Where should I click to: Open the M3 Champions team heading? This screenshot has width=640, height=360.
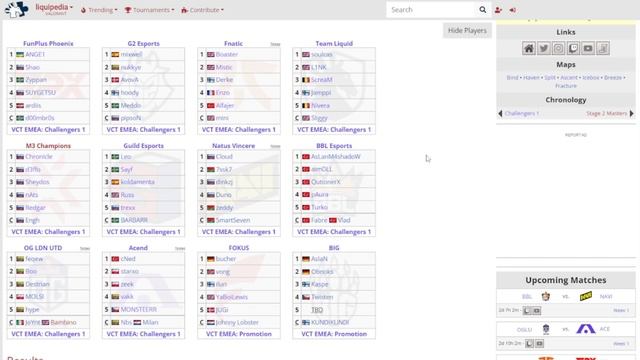(x=48, y=146)
